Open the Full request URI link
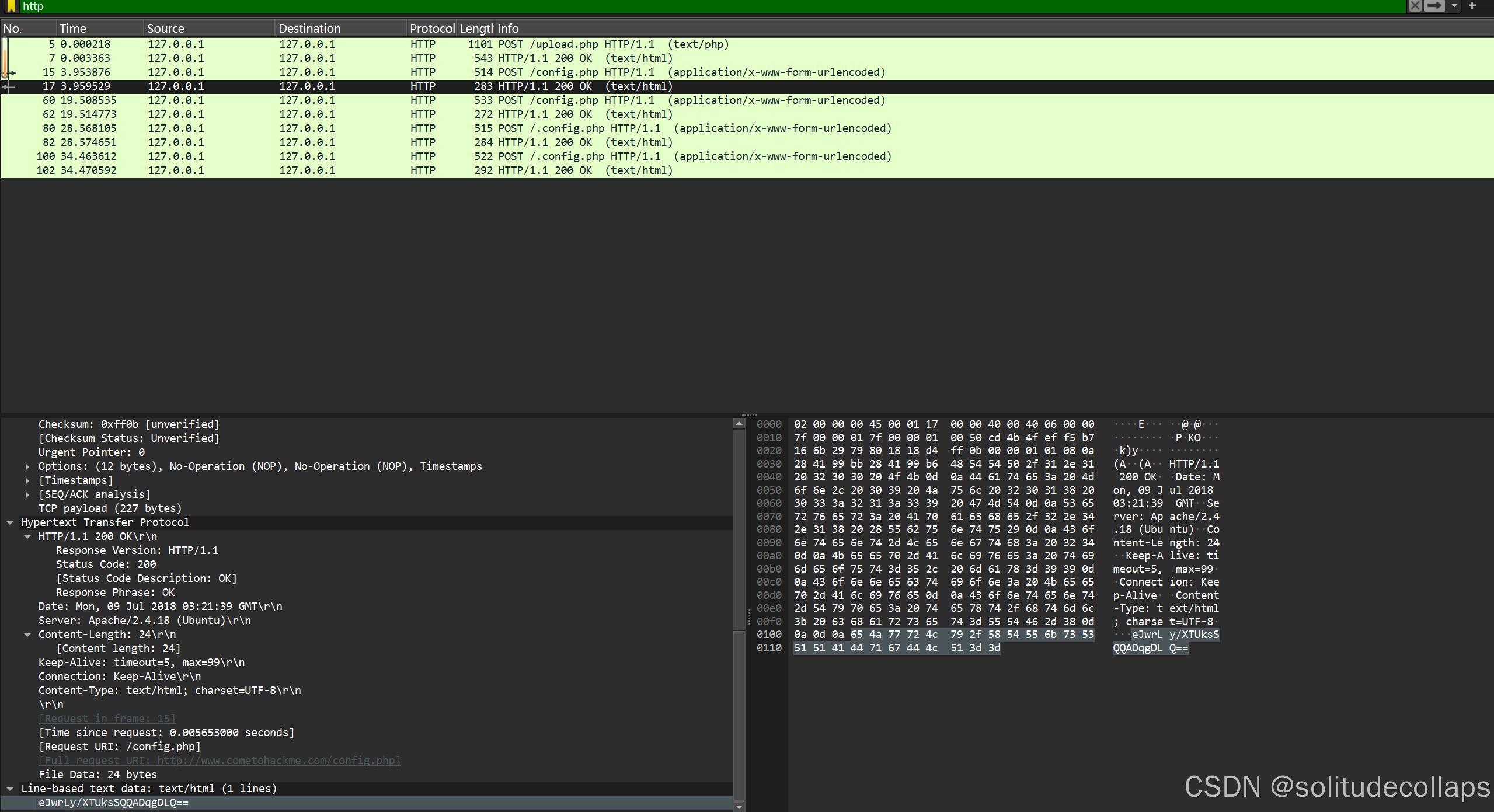Viewport: 1494px width, 812px height. [220, 761]
